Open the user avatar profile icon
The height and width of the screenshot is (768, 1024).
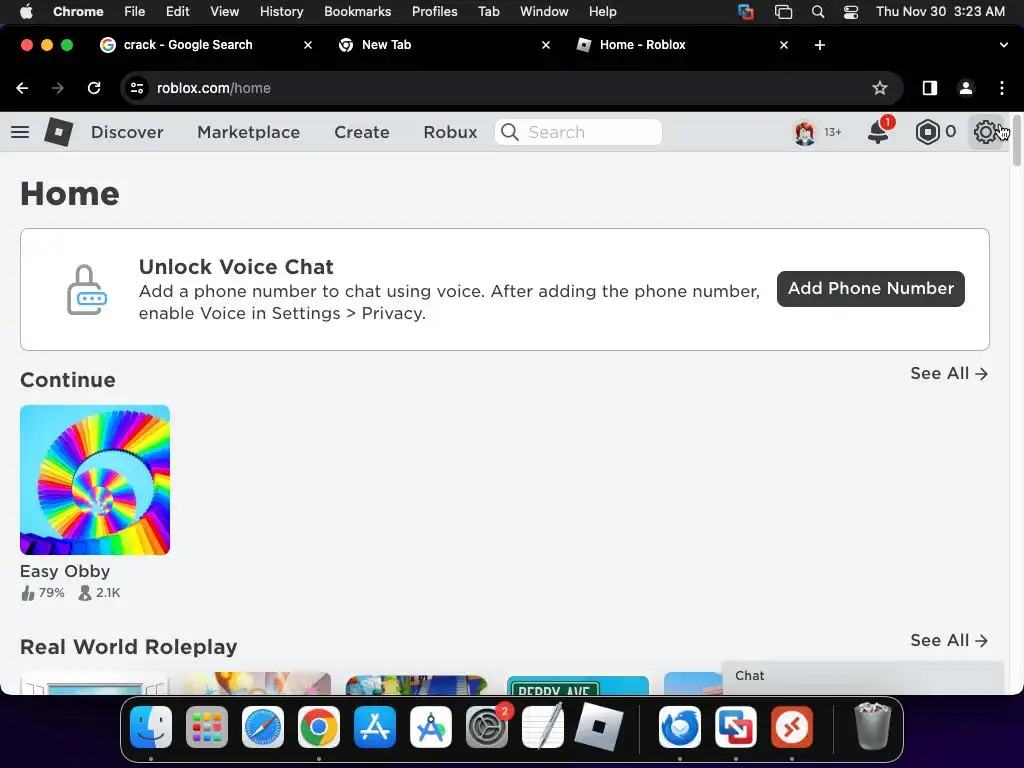click(x=805, y=133)
